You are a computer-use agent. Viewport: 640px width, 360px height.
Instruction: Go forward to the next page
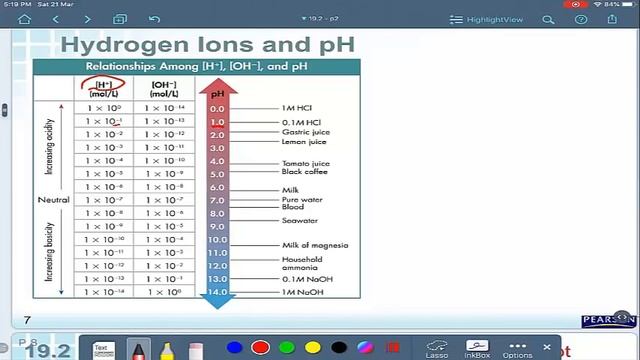tap(87, 19)
